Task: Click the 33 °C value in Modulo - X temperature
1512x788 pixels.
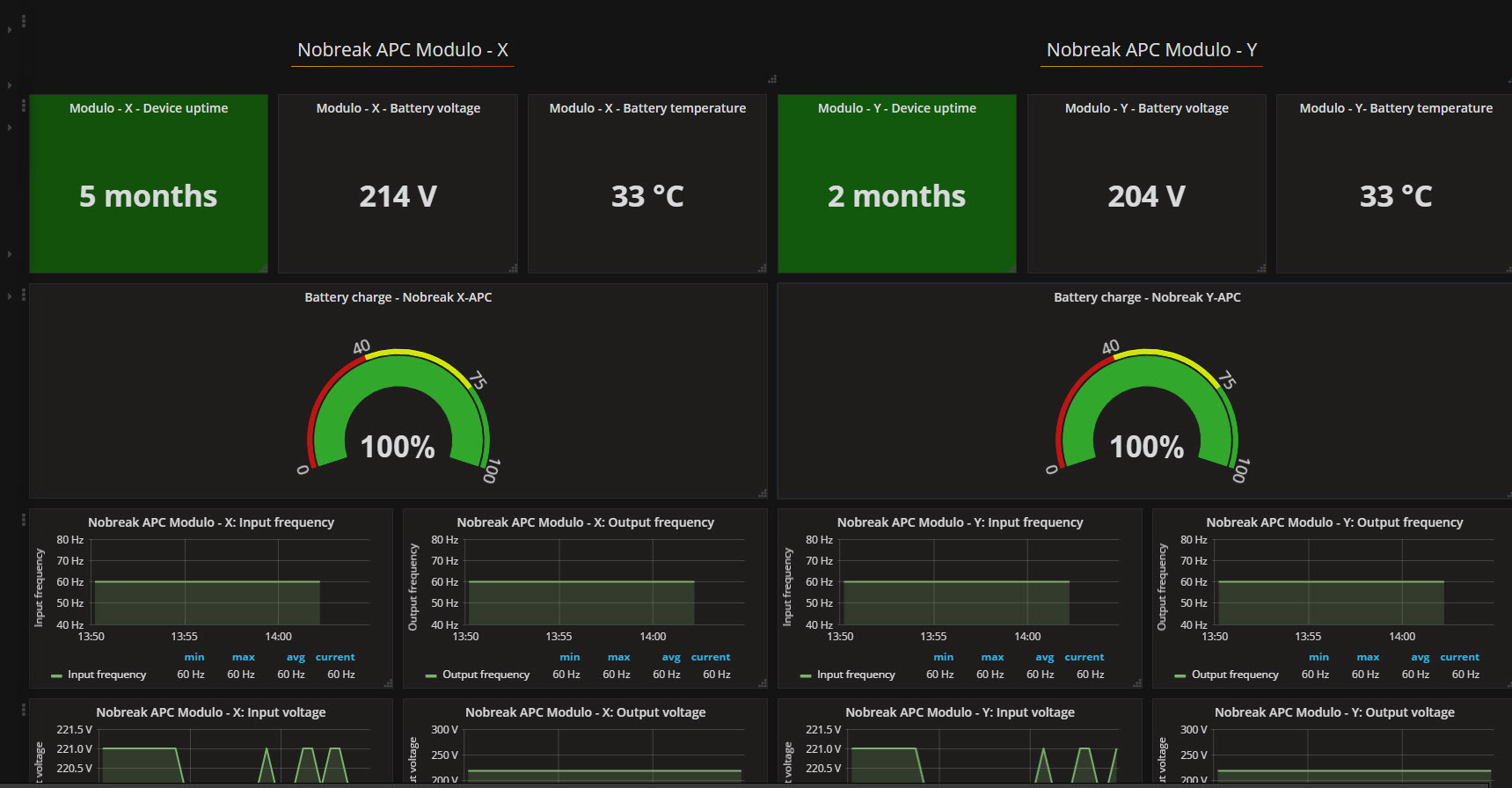Action: tap(647, 196)
